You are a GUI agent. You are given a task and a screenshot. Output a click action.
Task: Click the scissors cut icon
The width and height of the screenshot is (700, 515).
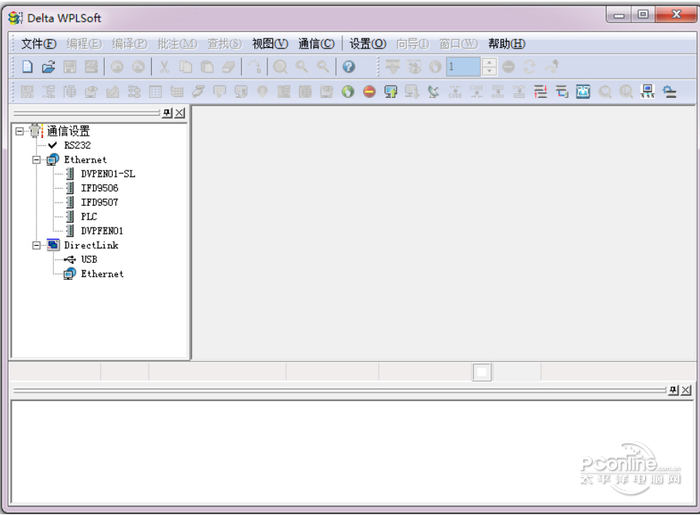(164, 67)
